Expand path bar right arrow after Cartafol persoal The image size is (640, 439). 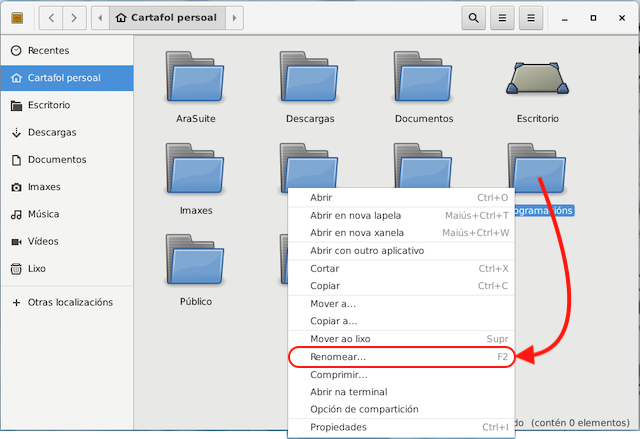coord(234,18)
